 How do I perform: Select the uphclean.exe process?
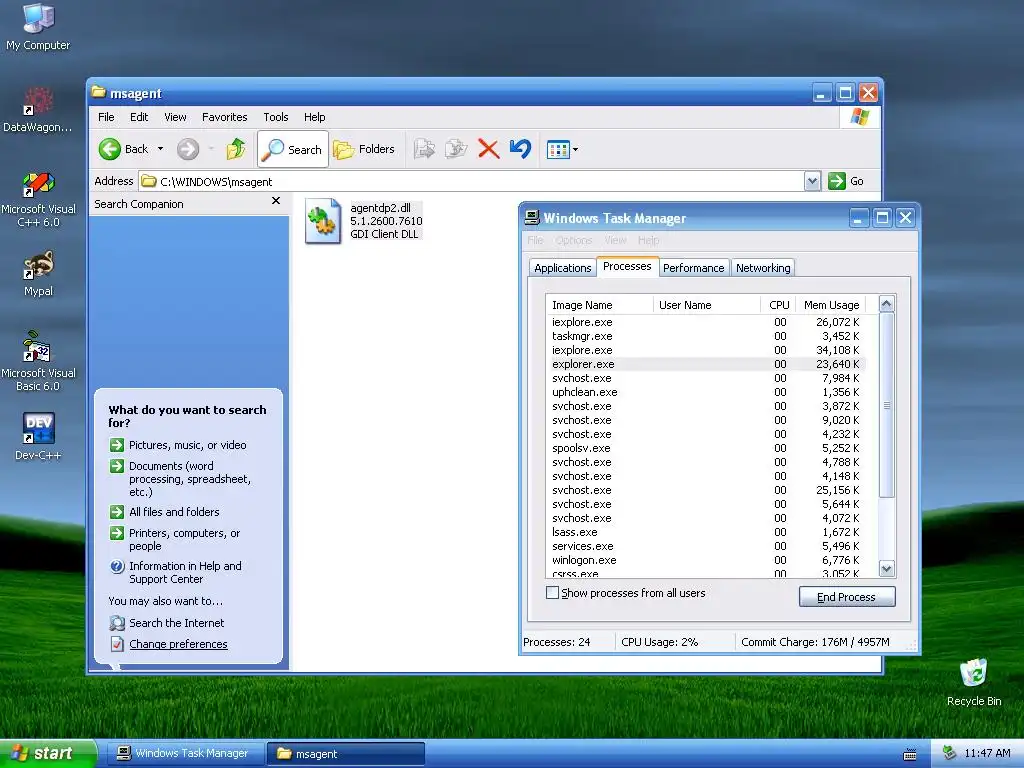pos(706,392)
